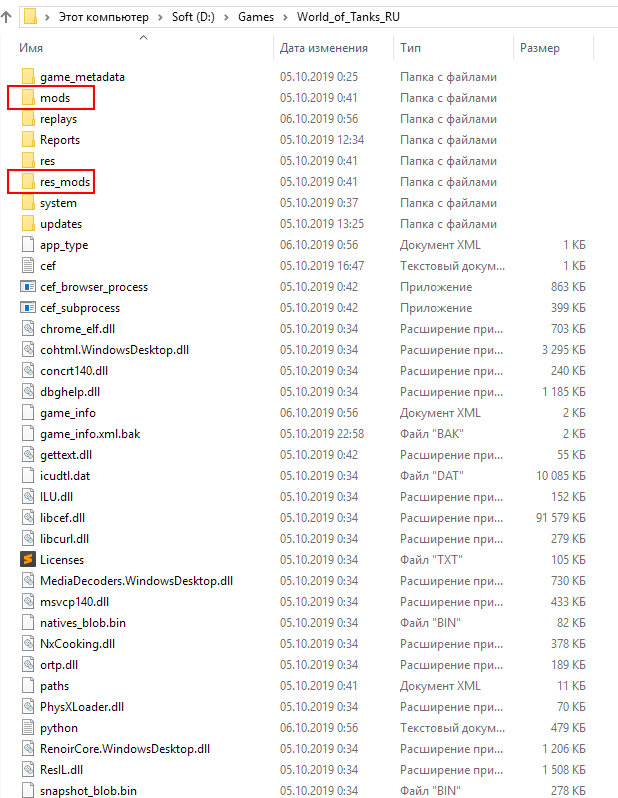This screenshot has width=618, height=798.
Task: Click size value 91 579 КБ
Action: [x=560, y=518]
